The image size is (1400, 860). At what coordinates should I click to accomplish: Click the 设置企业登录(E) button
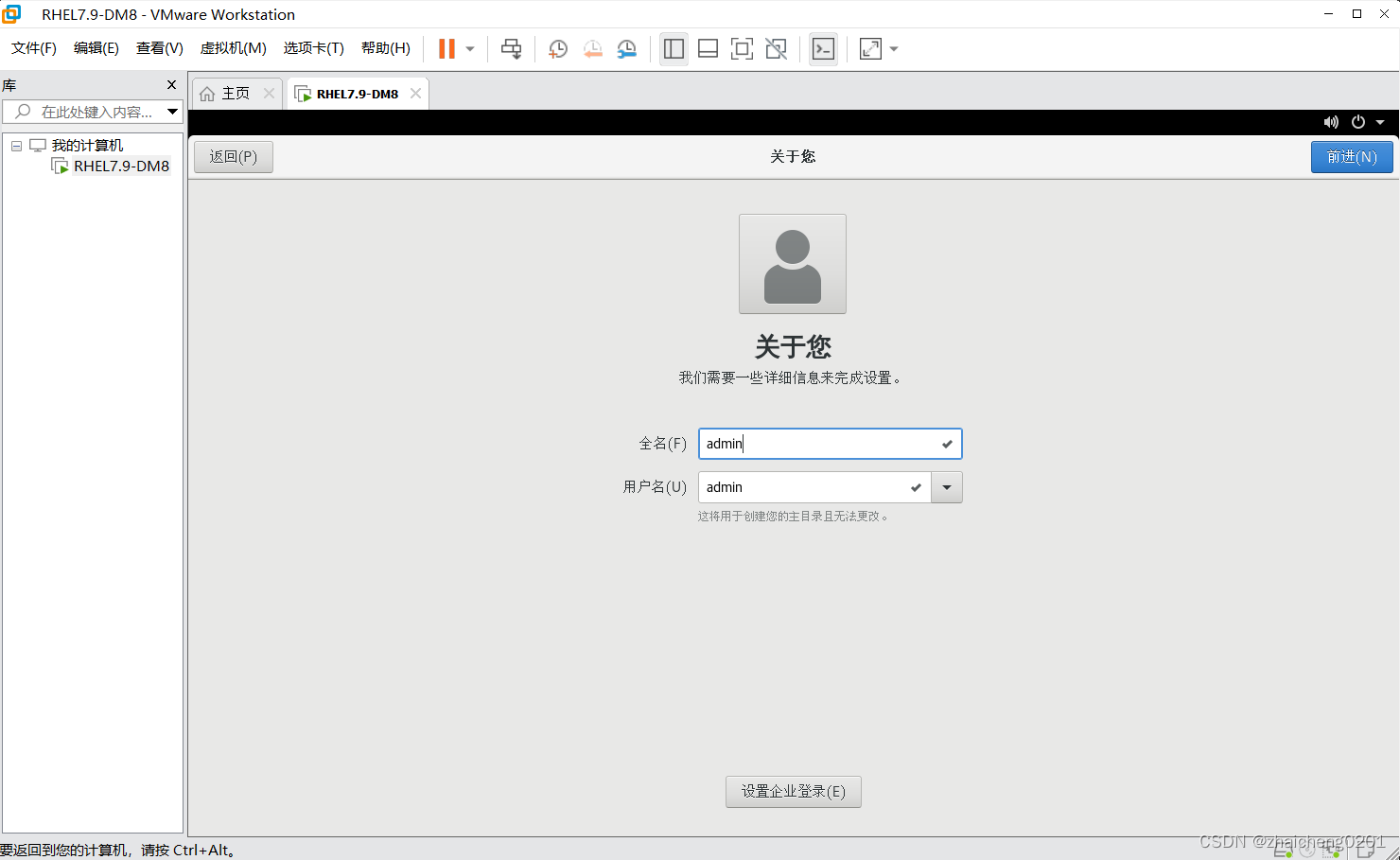794,792
